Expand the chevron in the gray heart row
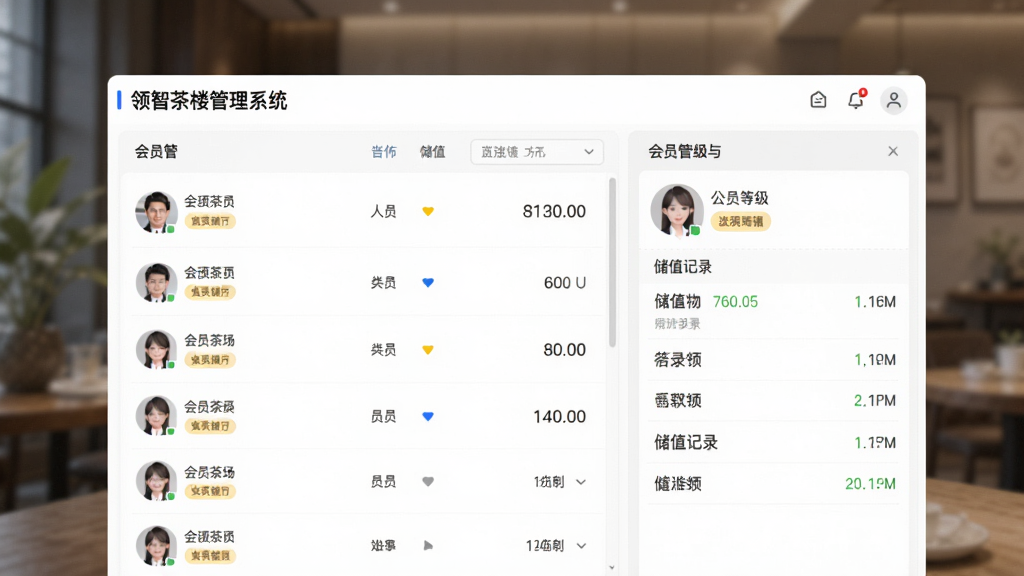The width and height of the screenshot is (1024, 576). coord(581,482)
